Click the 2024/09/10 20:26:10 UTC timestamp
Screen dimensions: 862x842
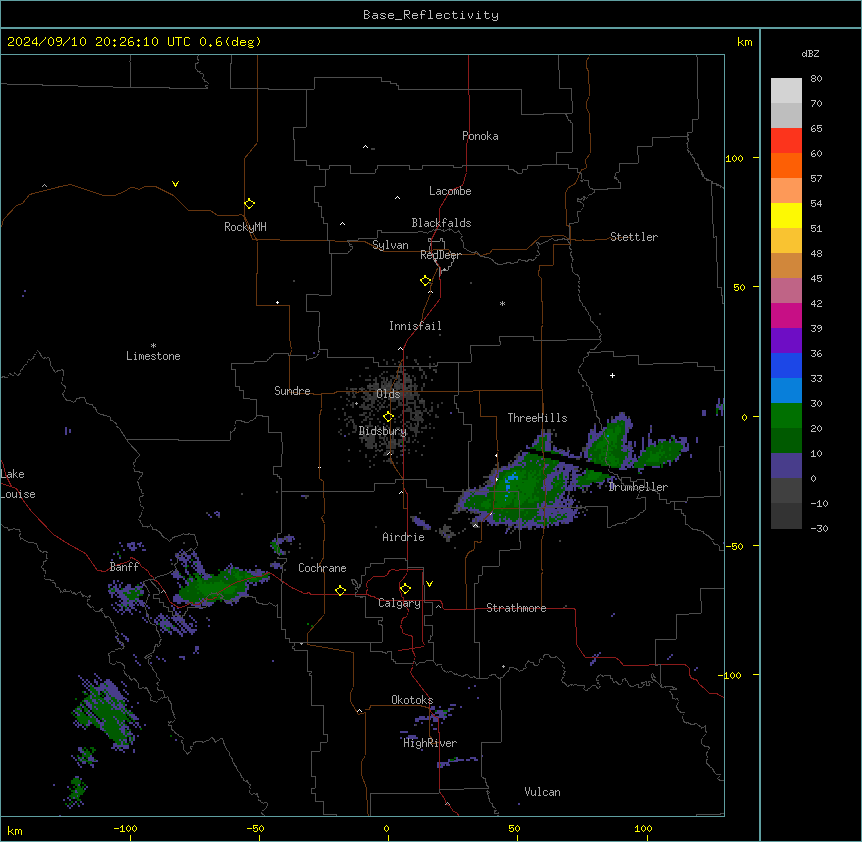pyautogui.click(x=98, y=42)
